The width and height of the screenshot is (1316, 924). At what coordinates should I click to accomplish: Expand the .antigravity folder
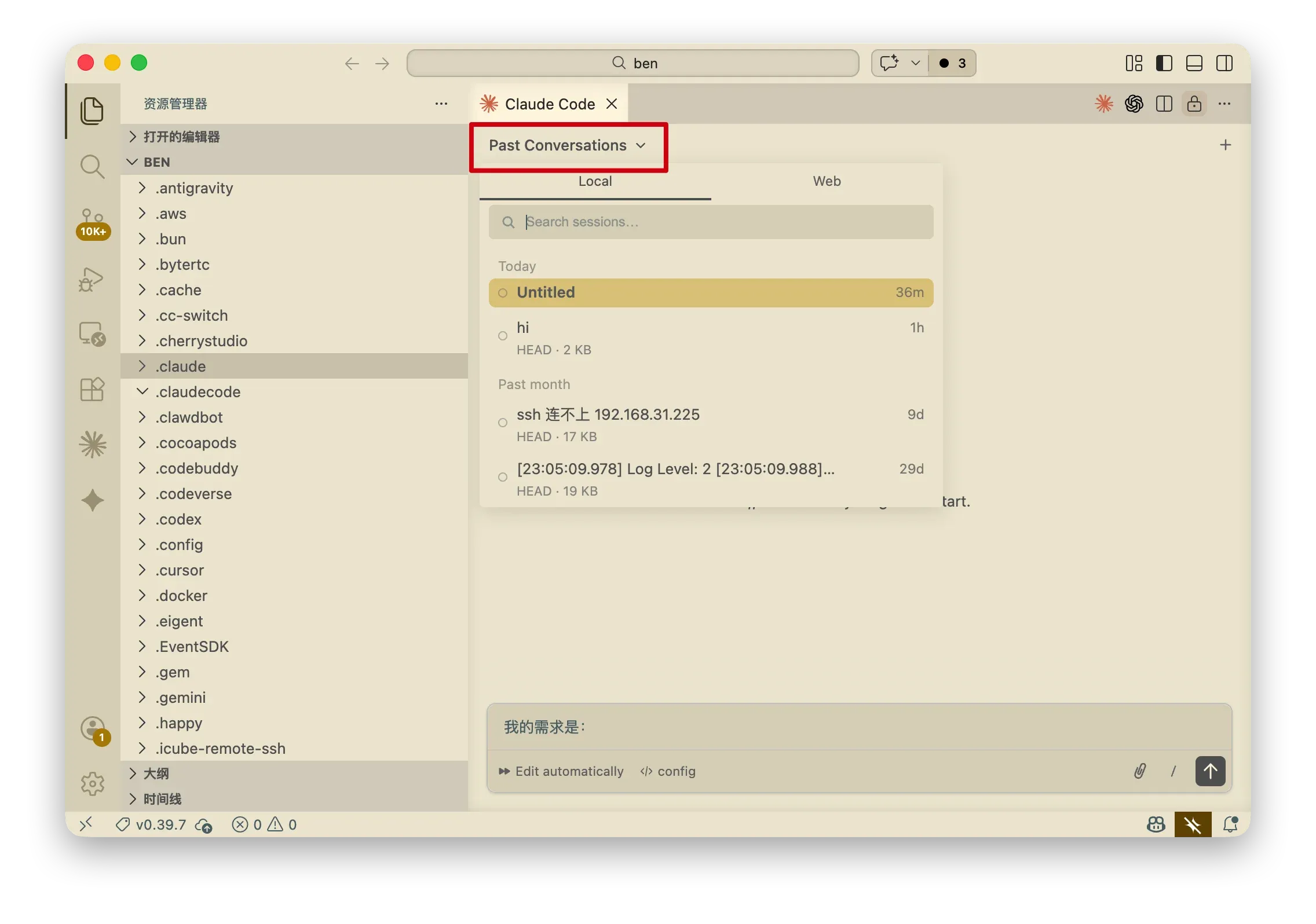(294, 188)
